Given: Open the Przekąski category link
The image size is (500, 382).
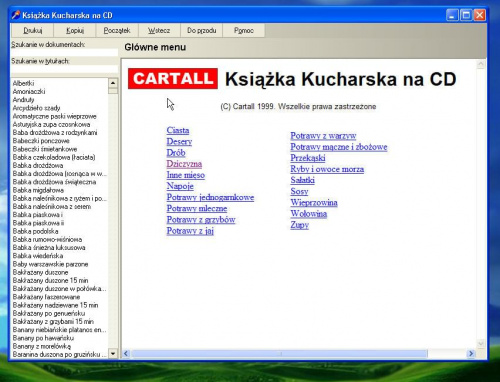Looking at the screenshot, I should (x=308, y=158).
